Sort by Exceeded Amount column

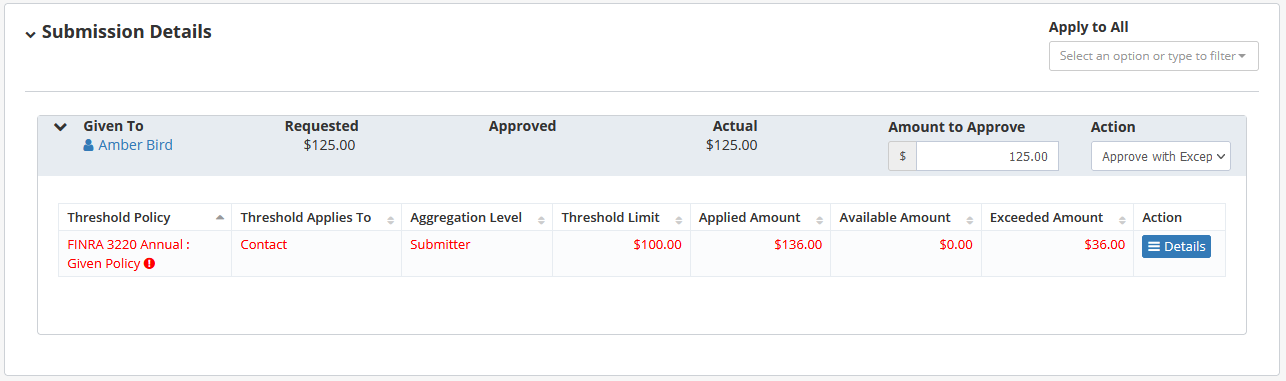click(1057, 217)
